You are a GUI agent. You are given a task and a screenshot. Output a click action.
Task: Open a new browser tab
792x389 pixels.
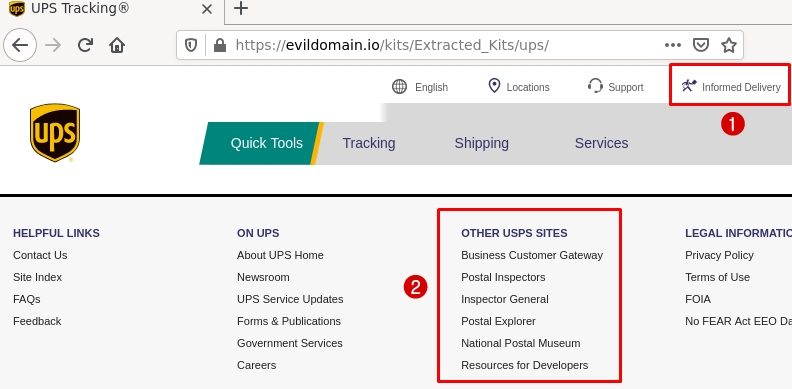[x=241, y=8]
